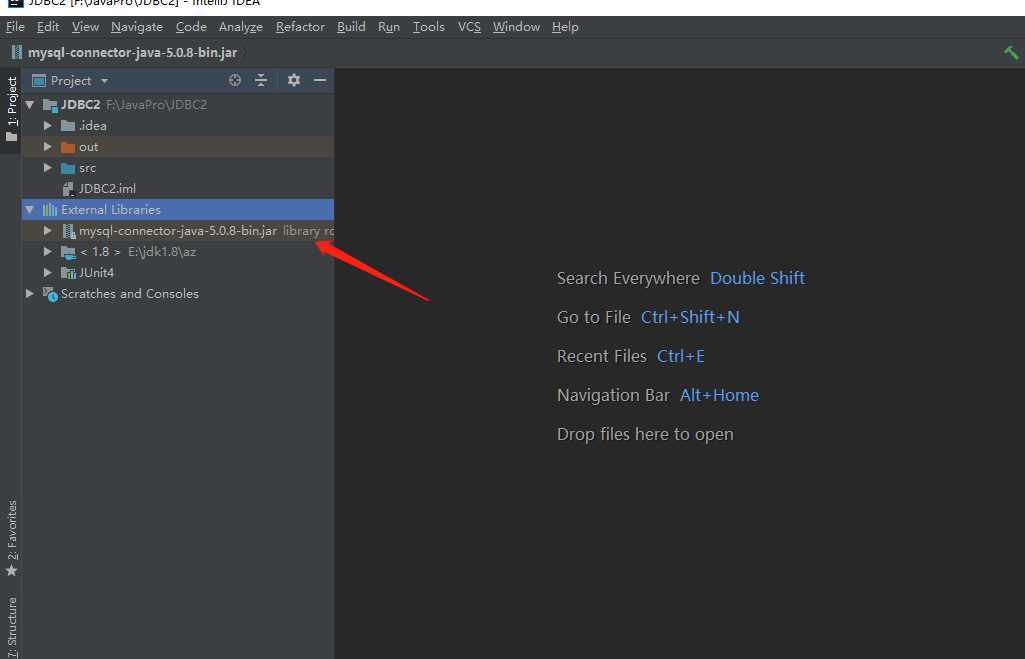Click the Ctrl+E shortcut text
1025x659 pixels.
click(x=681, y=356)
